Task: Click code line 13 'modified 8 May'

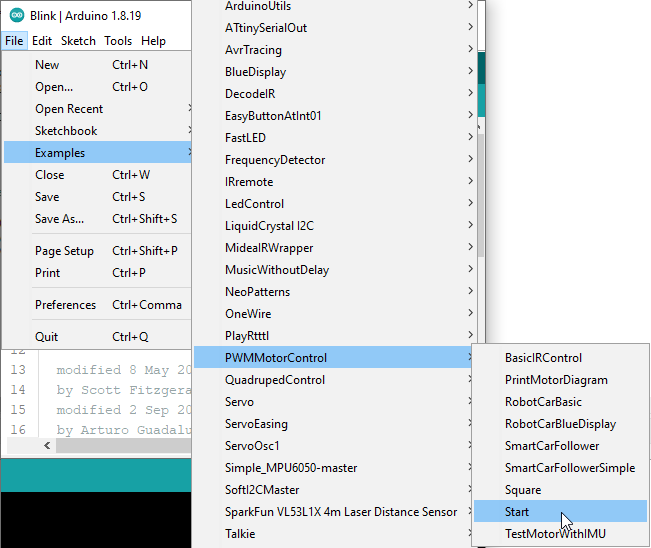Action: pyautogui.click(x=124, y=370)
